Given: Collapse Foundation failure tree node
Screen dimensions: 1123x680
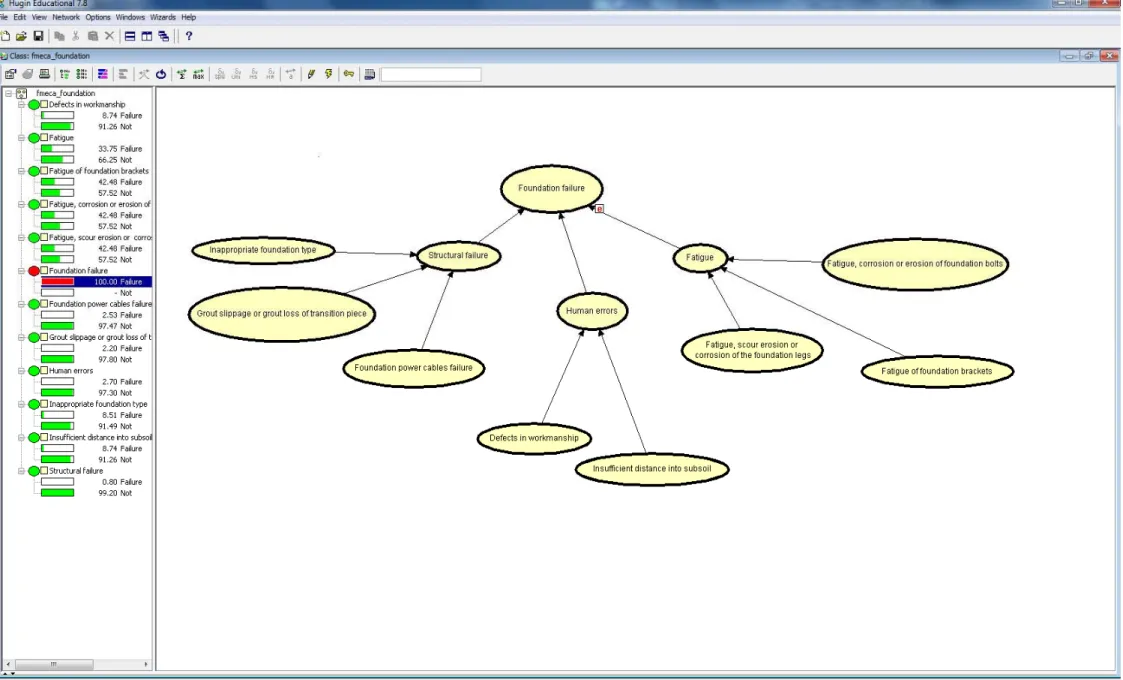Looking at the screenshot, I should (21, 271).
